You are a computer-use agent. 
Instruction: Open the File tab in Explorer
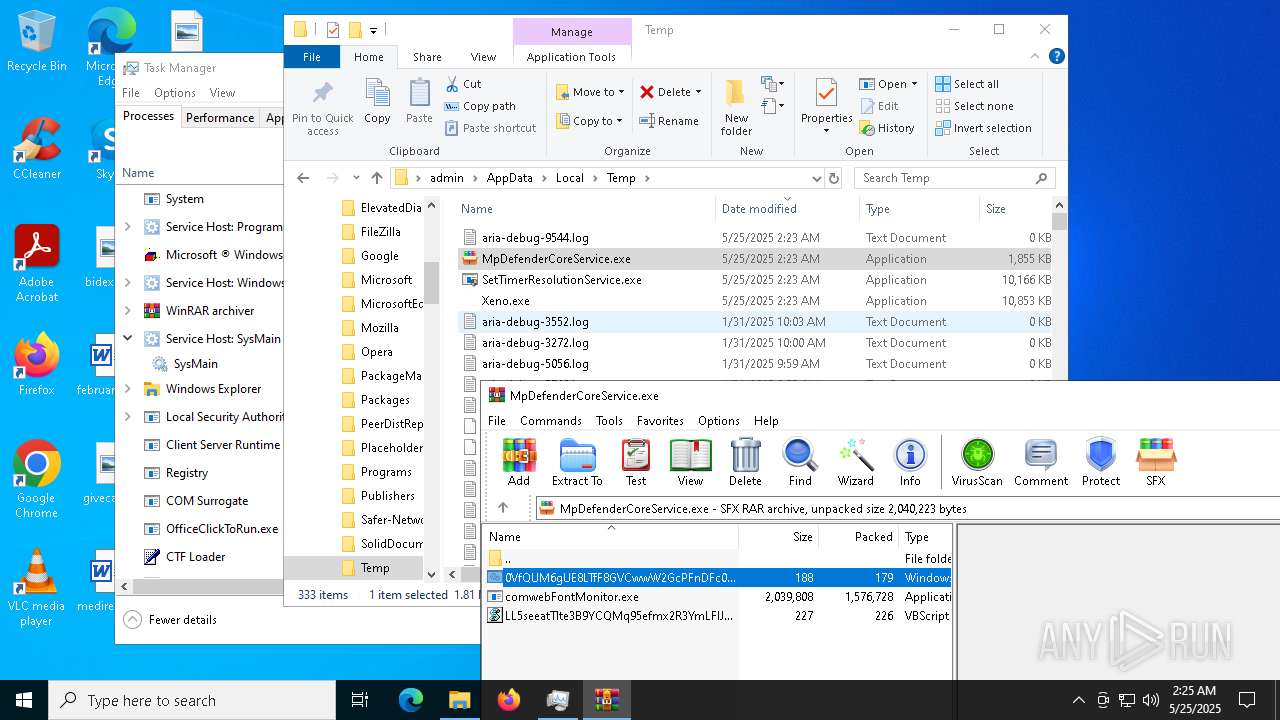click(x=312, y=57)
